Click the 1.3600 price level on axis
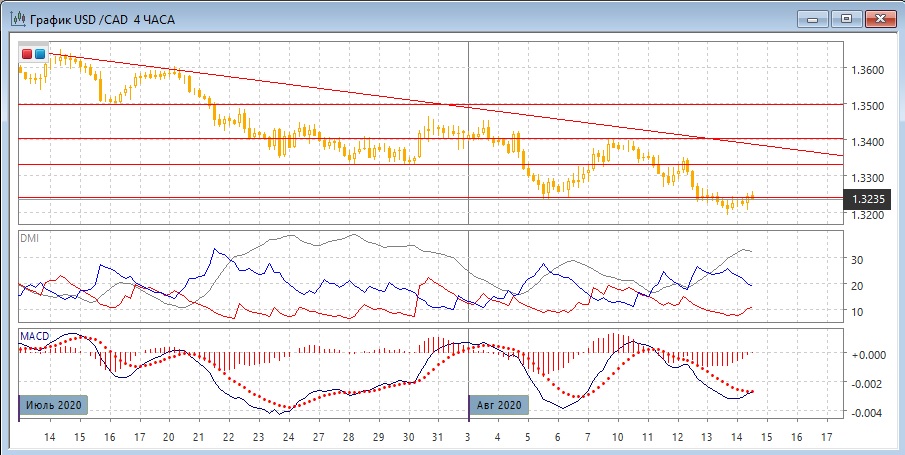The height and width of the screenshot is (455, 905). 866,70
